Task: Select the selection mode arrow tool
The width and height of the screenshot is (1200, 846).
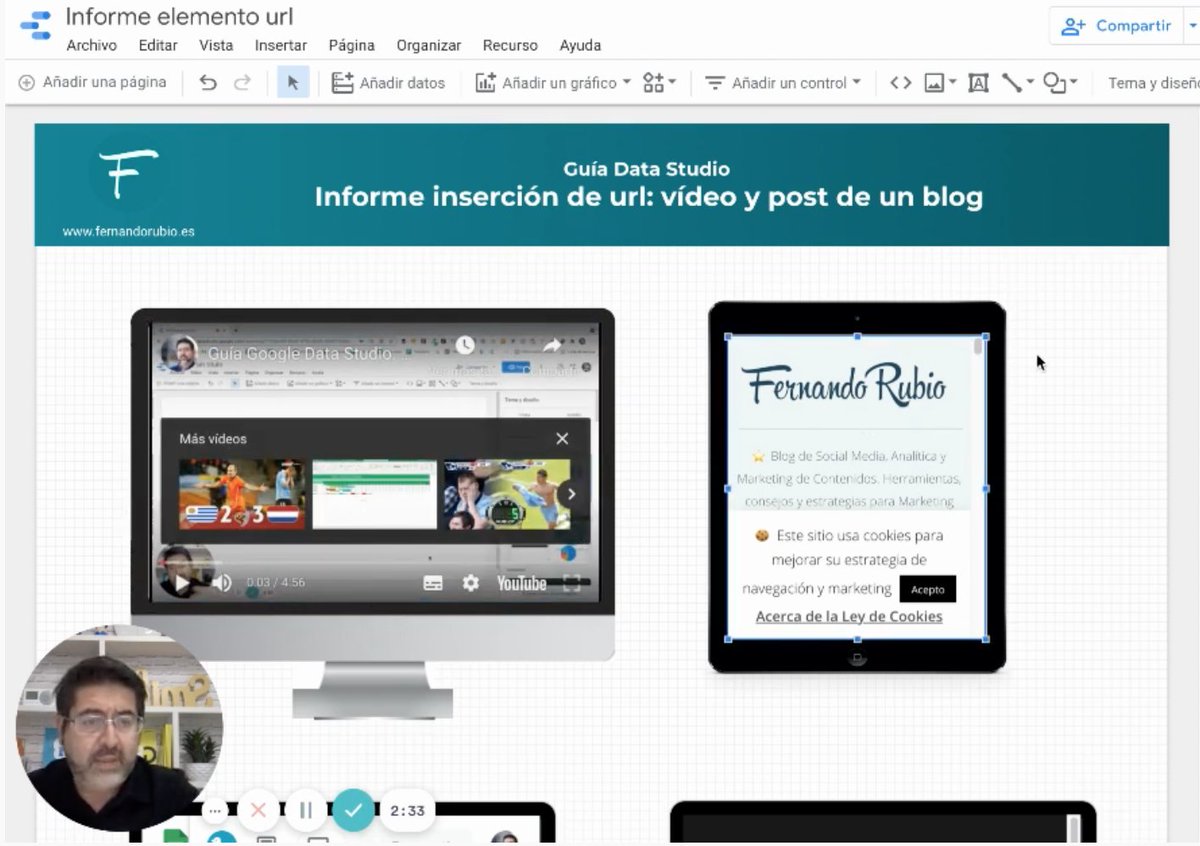Action: coord(293,83)
